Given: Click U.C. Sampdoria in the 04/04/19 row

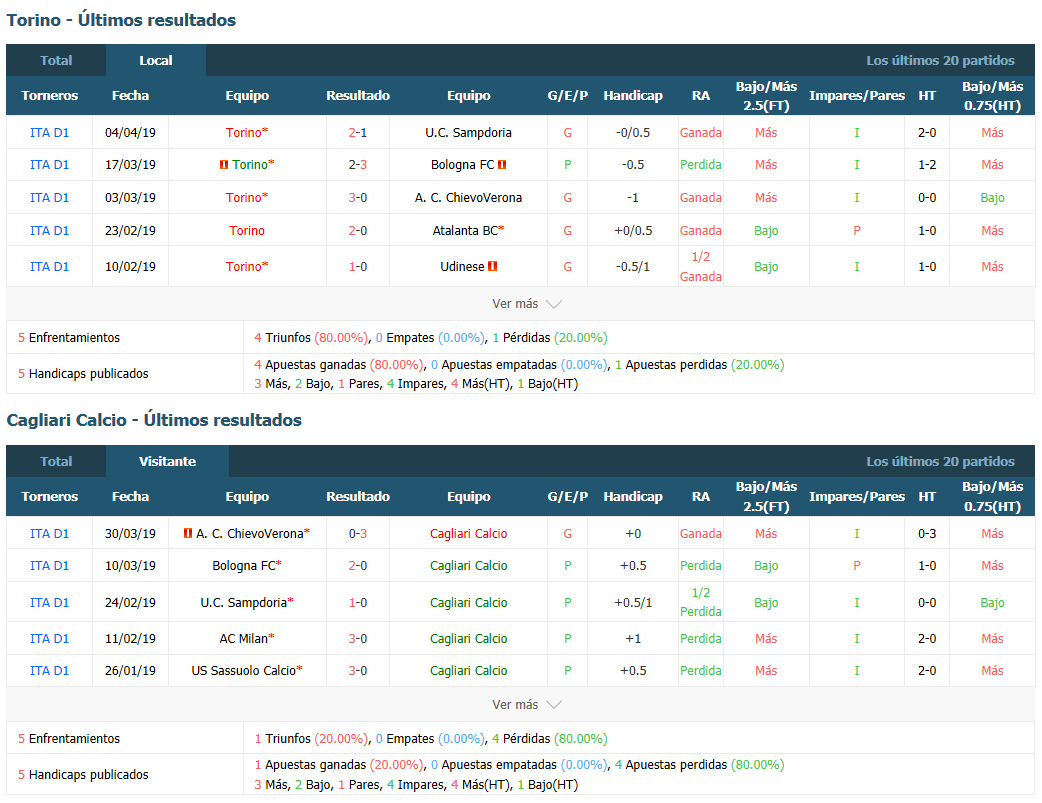Looking at the screenshot, I should point(469,133).
